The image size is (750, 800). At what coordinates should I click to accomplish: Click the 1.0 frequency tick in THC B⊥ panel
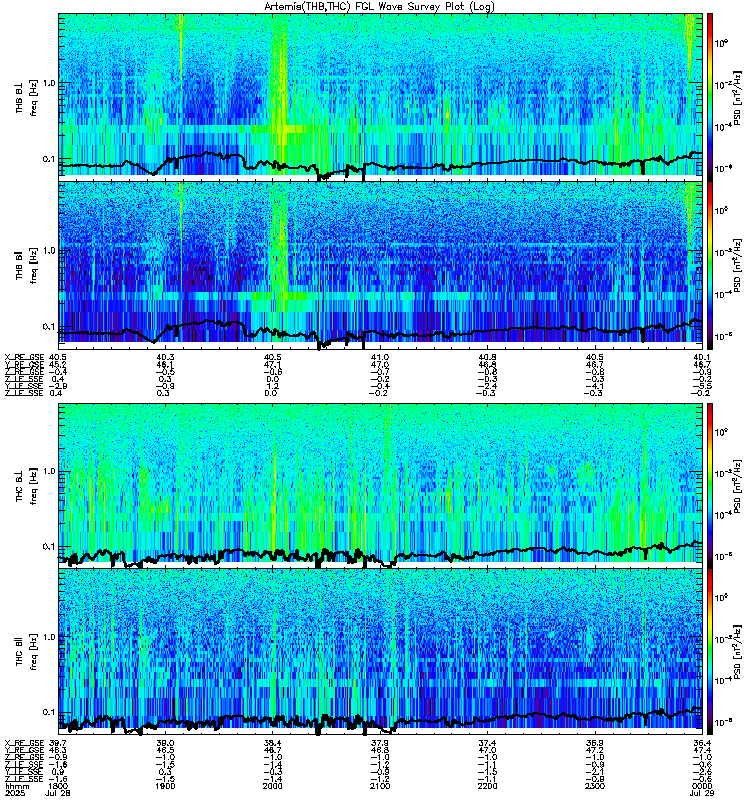pos(49,471)
